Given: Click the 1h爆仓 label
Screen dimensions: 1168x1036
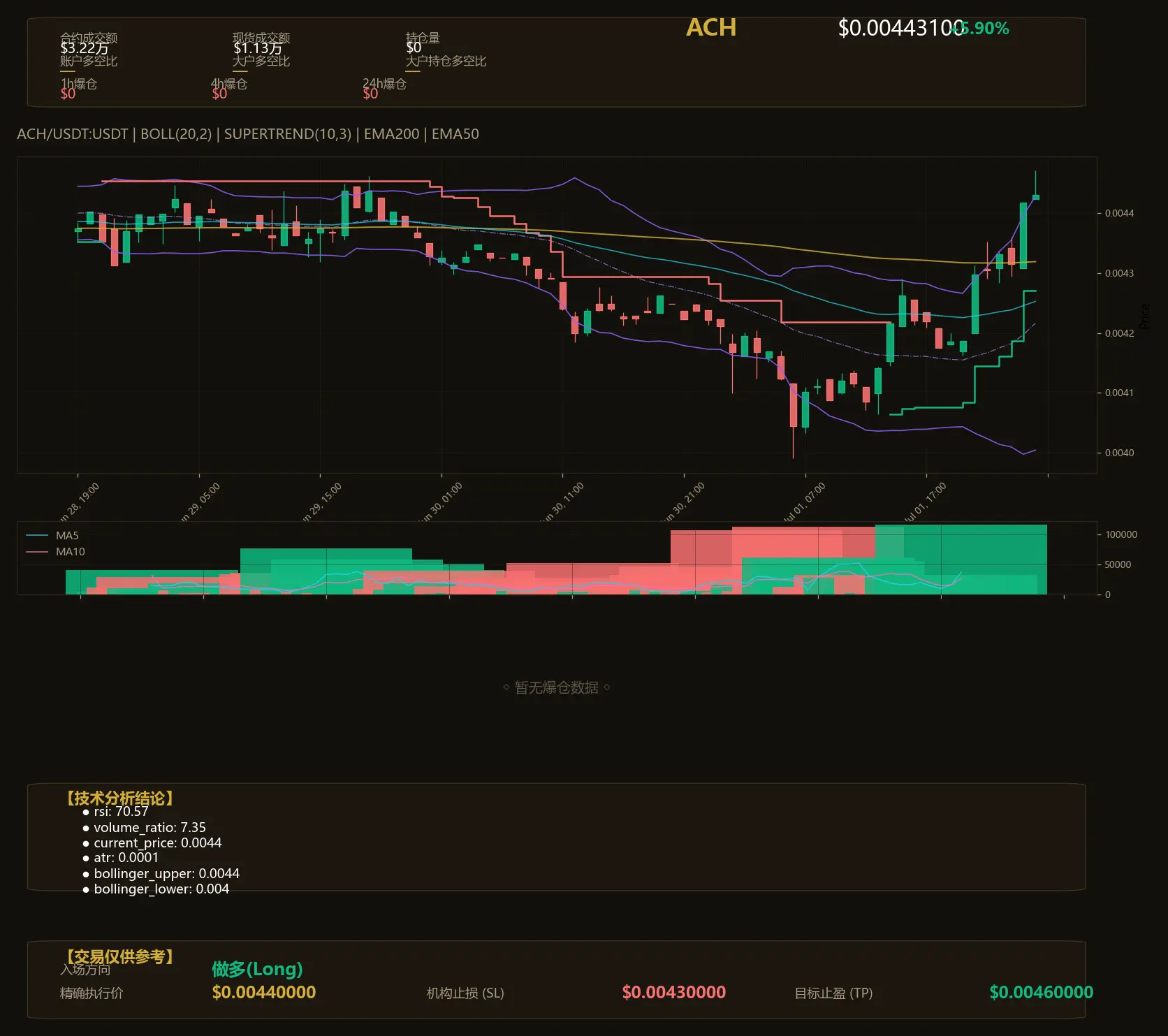Looking at the screenshot, I should (x=79, y=84).
